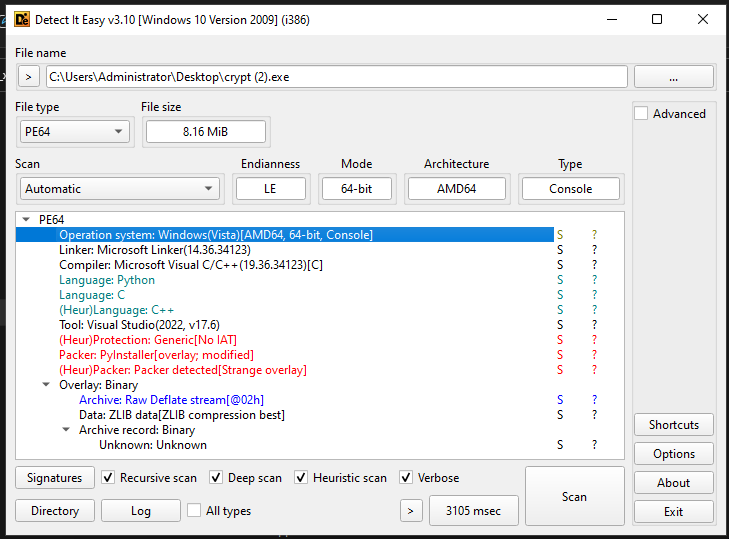Image resolution: width=729 pixels, height=539 pixels.
Task: Disable the Recursive scan checkbox
Action: pos(109,478)
